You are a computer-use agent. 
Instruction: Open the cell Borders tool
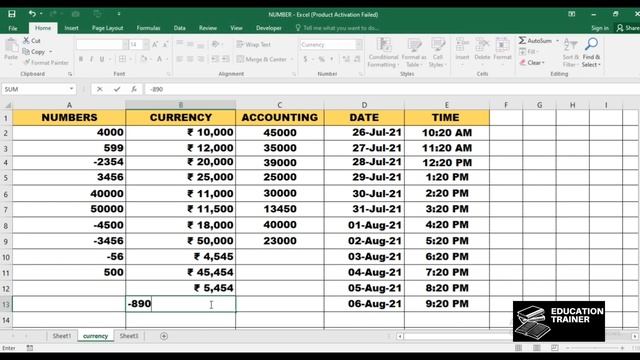(x=122, y=59)
